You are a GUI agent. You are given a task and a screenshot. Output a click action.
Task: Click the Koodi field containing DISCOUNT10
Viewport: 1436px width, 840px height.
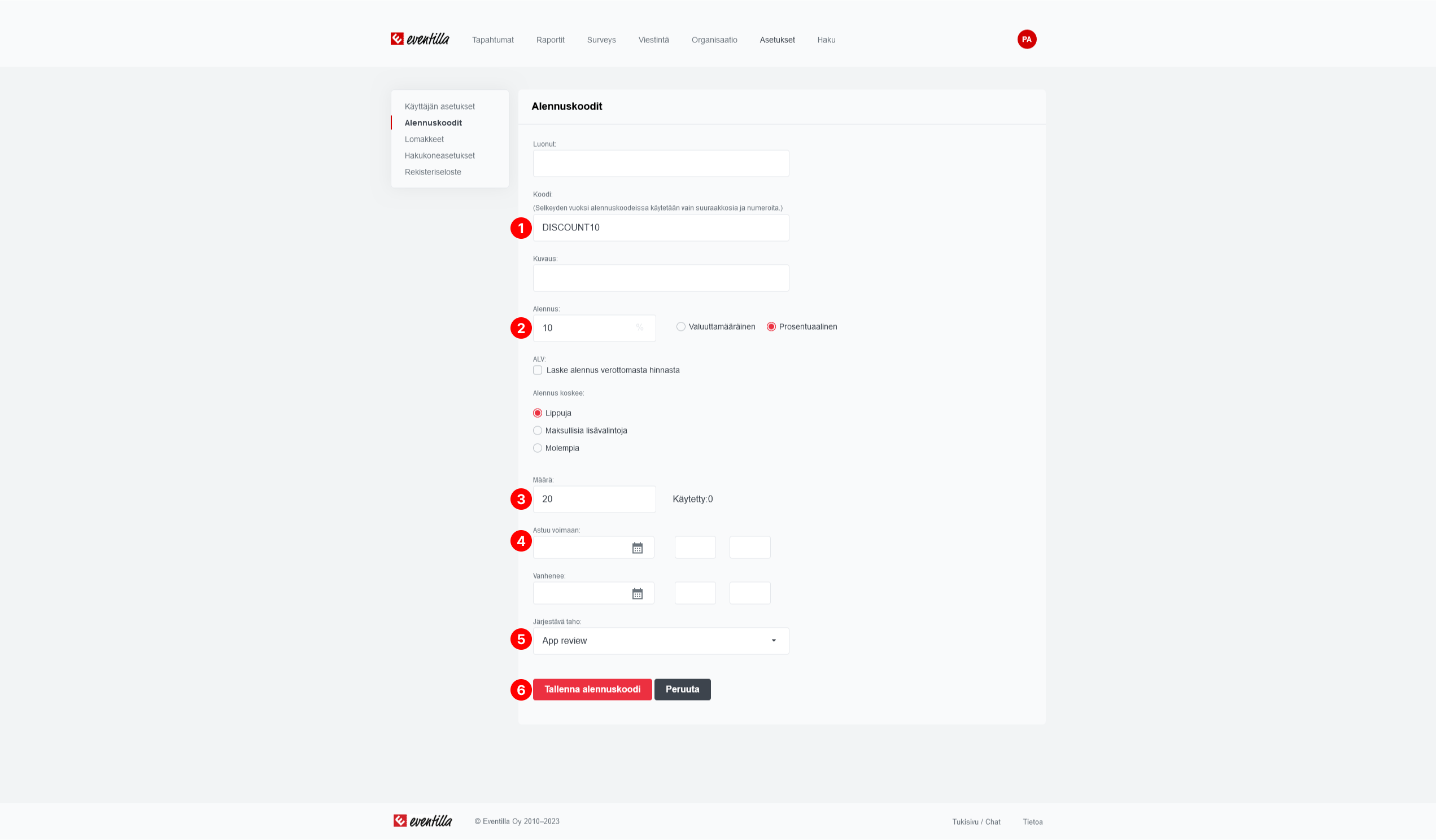pos(661,228)
